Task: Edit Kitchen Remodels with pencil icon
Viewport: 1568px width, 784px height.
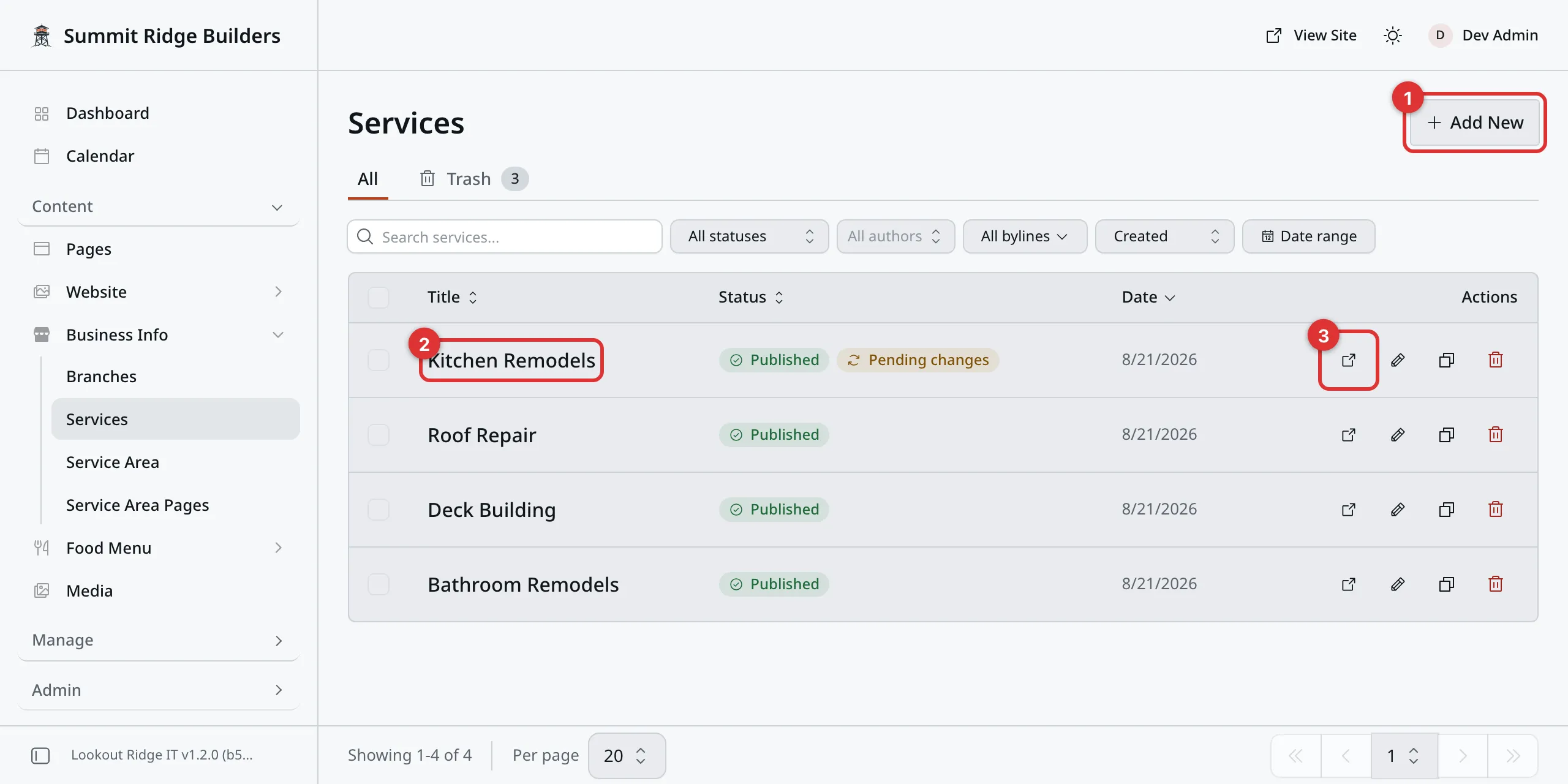Action: pyautogui.click(x=1398, y=360)
